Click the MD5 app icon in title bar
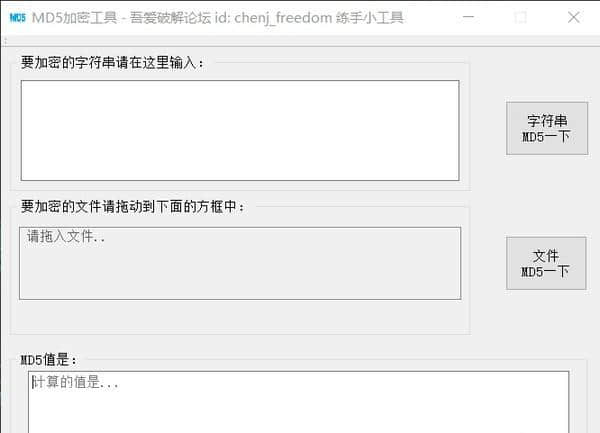 tap(18, 18)
